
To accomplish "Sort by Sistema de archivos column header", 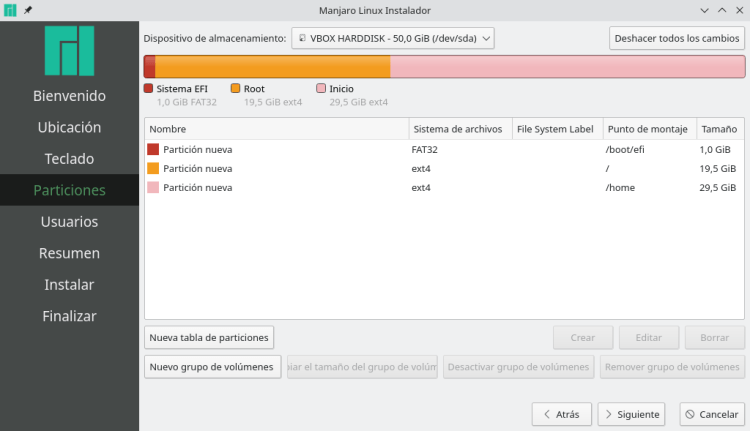I will (460, 129).
